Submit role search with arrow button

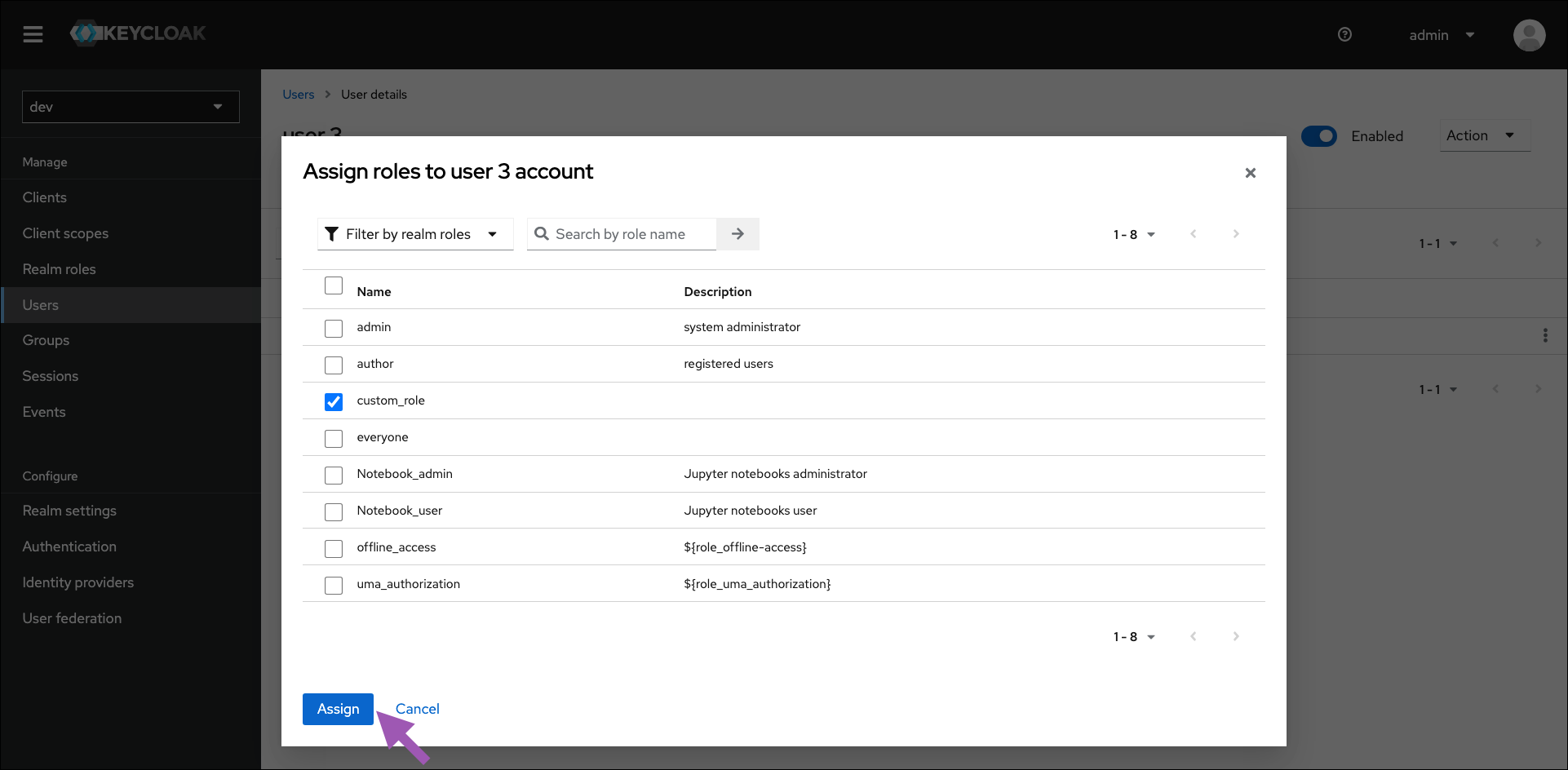737,234
